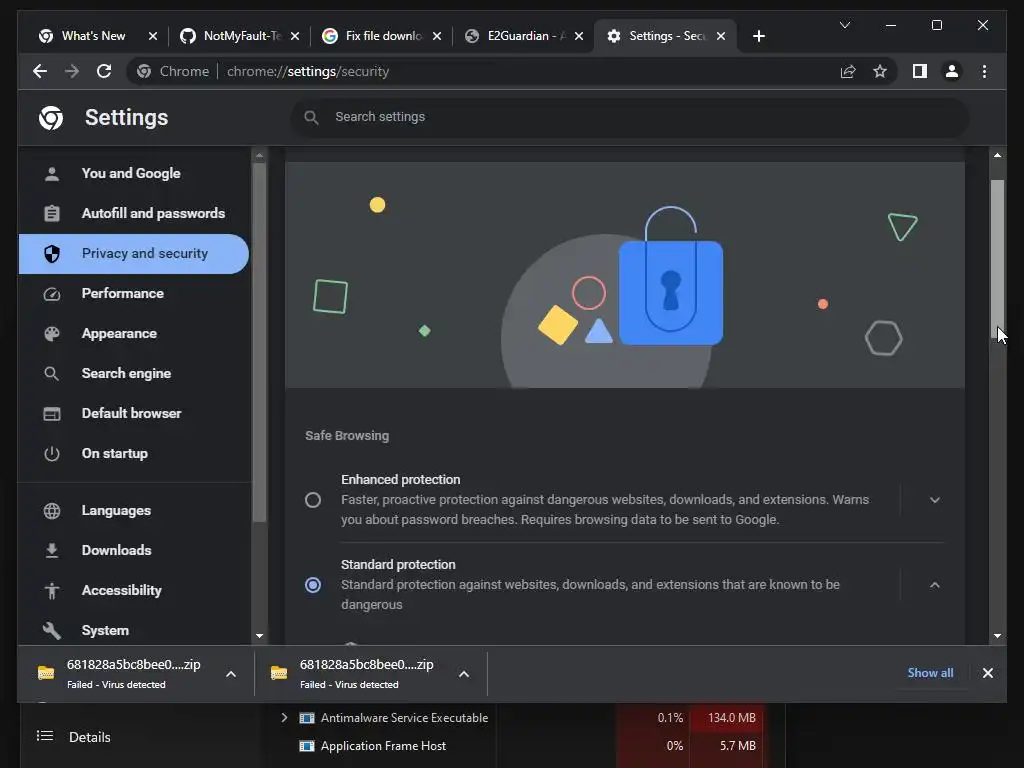Viewport: 1024px width, 768px height.
Task: Open options for first failed zip download
Action: 231,674
